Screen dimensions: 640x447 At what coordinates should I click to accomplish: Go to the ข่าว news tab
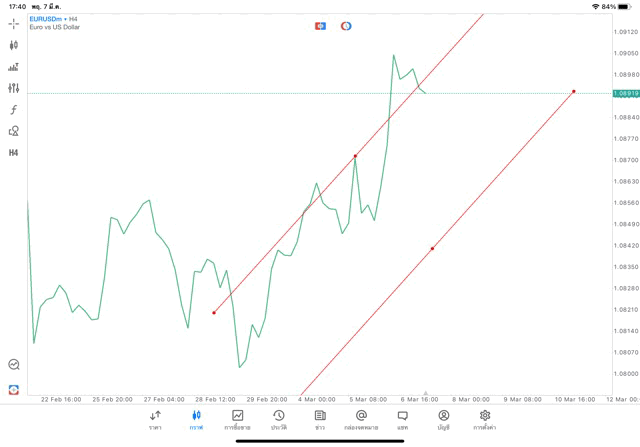point(319,419)
